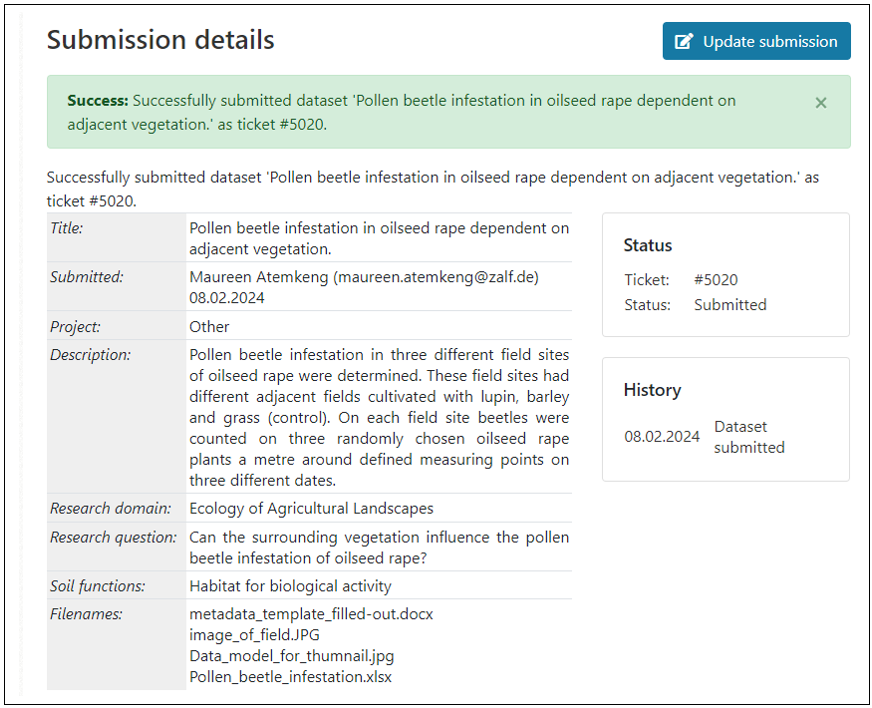The image size is (872, 708).
Task: Click the description paragraph text
Action: (379, 418)
